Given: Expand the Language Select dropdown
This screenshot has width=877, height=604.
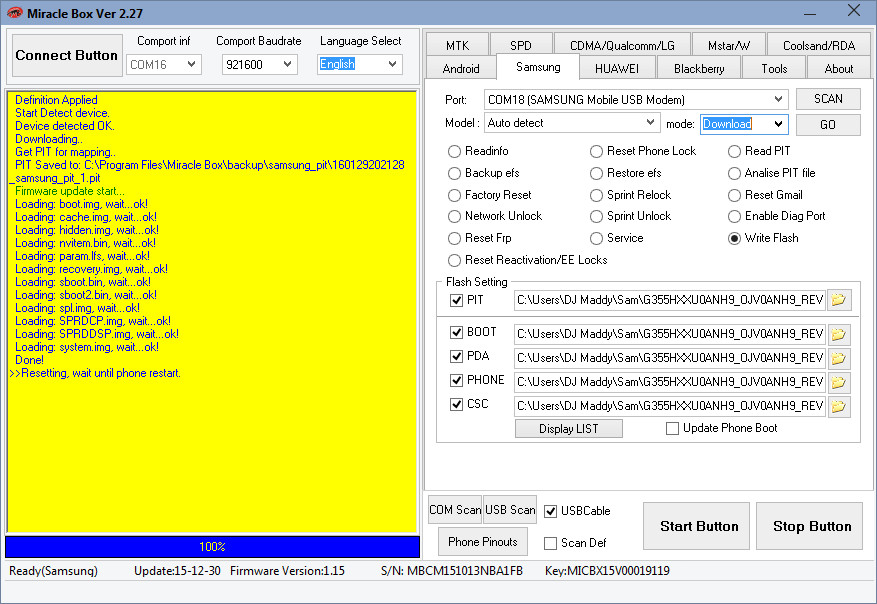Looking at the screenshot, I should pyautogui.click(x=391, y=64).
